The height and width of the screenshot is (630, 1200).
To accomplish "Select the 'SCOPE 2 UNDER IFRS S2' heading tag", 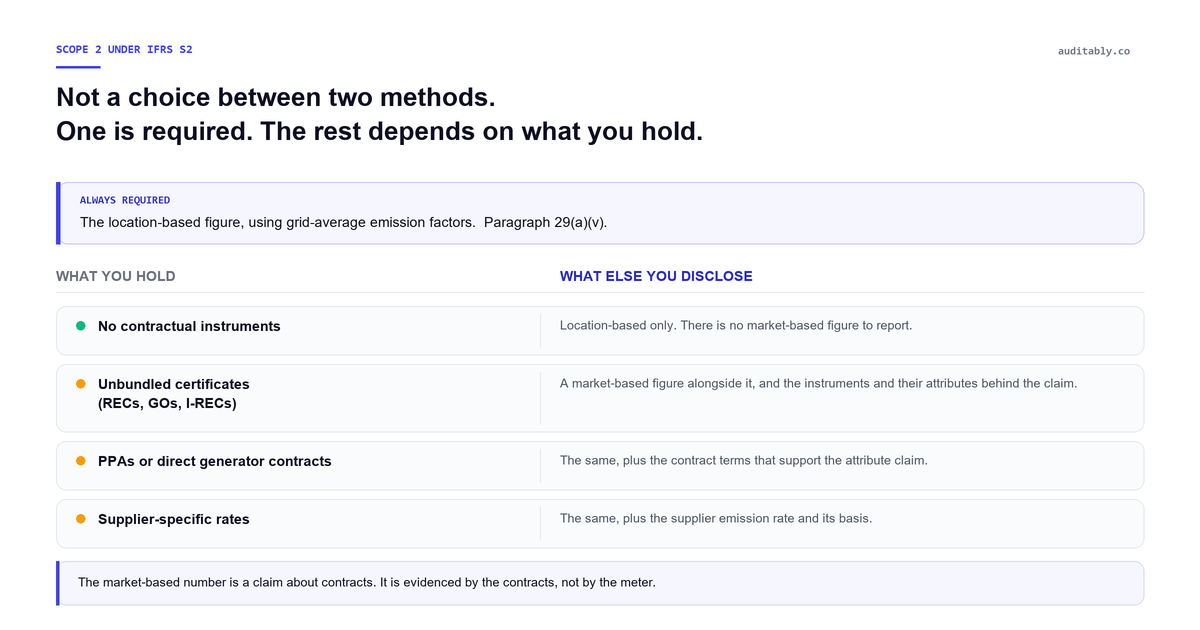I will tap(124, 49).
